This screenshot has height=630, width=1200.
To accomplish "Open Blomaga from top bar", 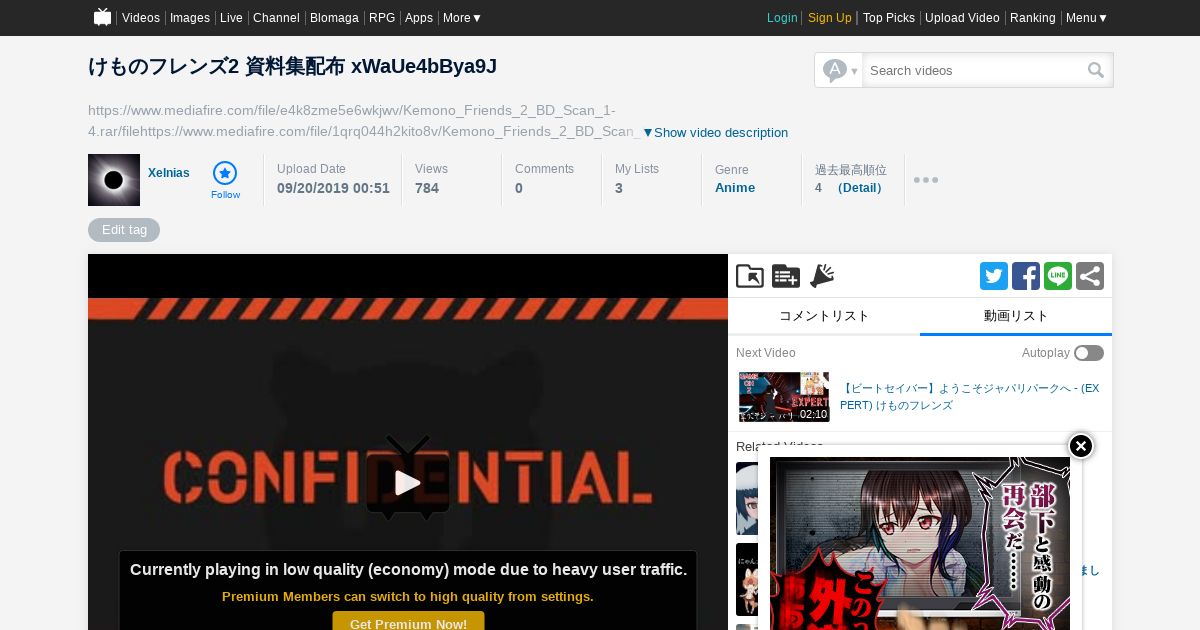I will tap(334, 18).
